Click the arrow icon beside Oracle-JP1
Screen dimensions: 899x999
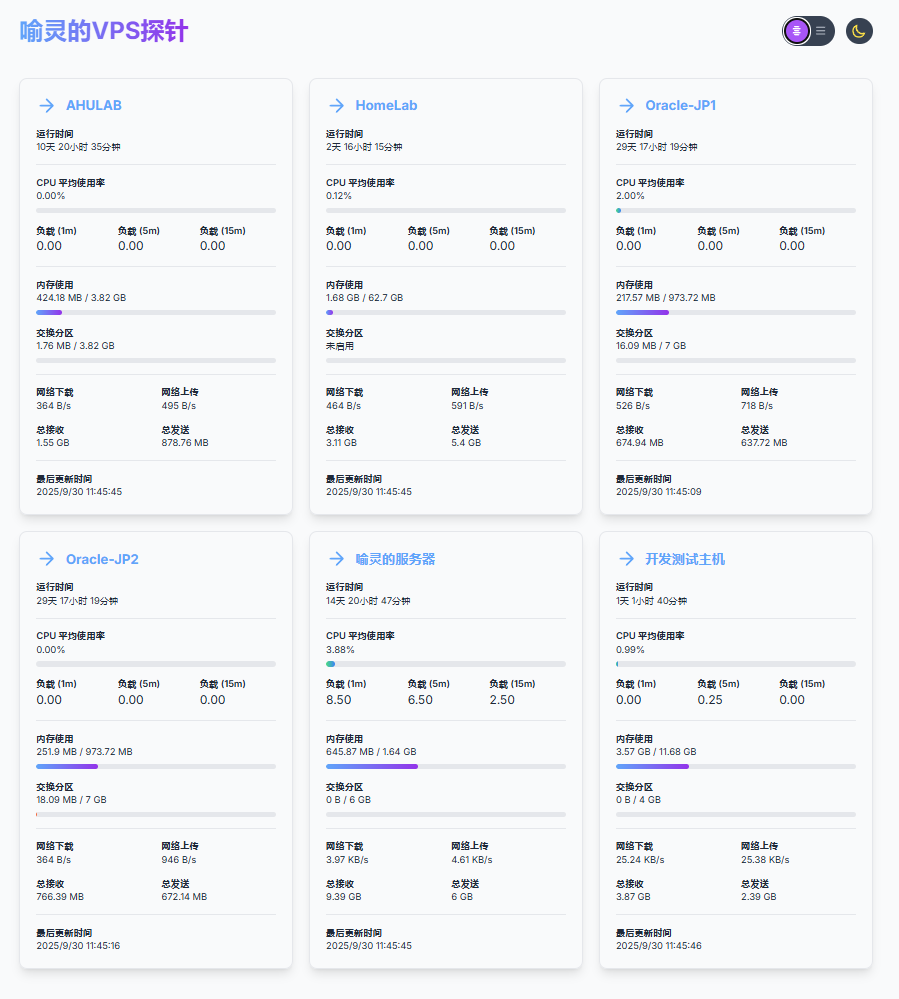(x=626, y=105)
